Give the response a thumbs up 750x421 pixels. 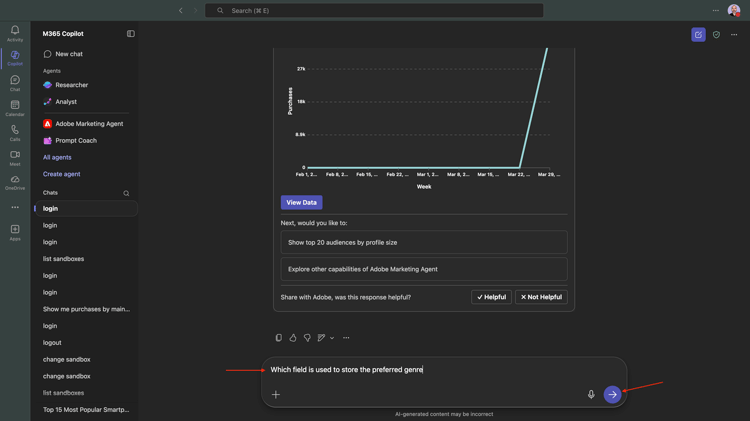click(x=293, y=338)
